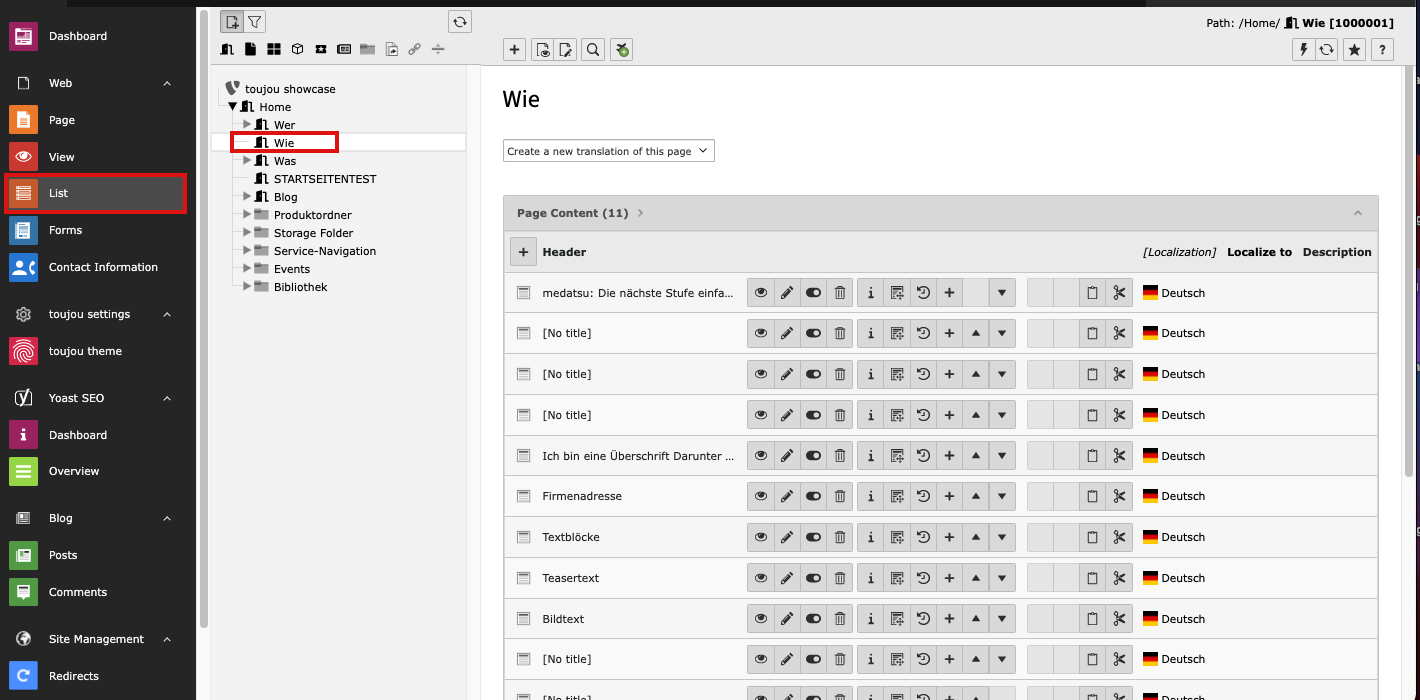Open the Redirects module in sidebar
This screenshot has width=1420, height=700.
(73, 676)
